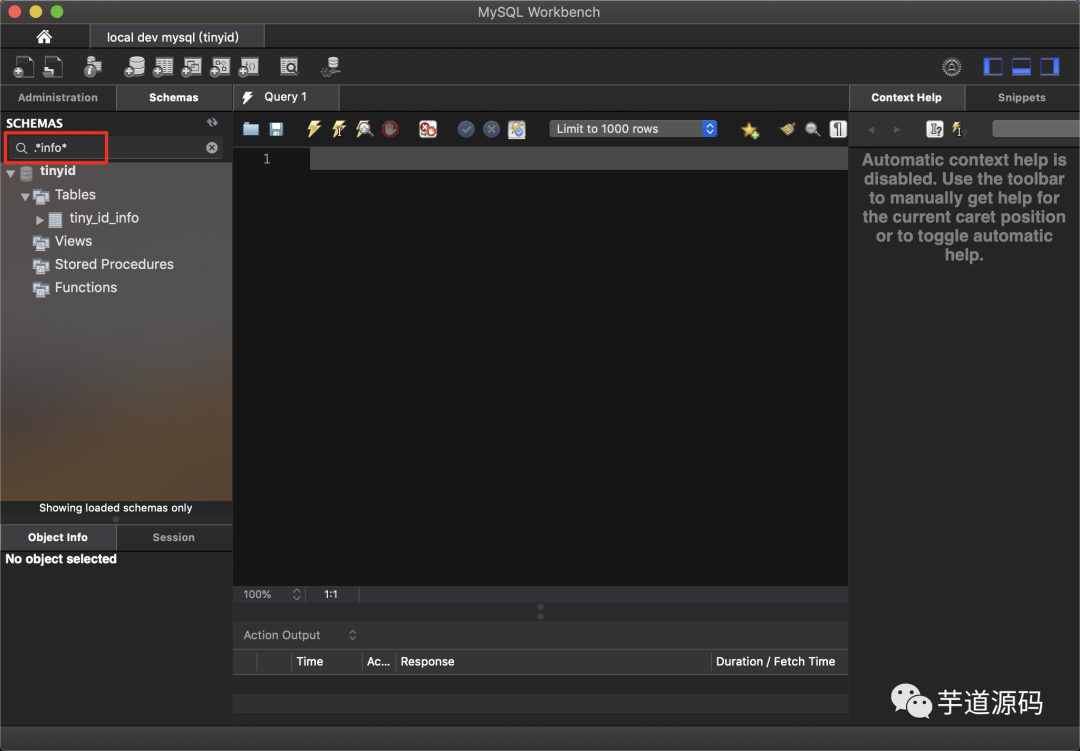Go forward in context help
The width and height of the screenshot is (1080, 751).
897,130
